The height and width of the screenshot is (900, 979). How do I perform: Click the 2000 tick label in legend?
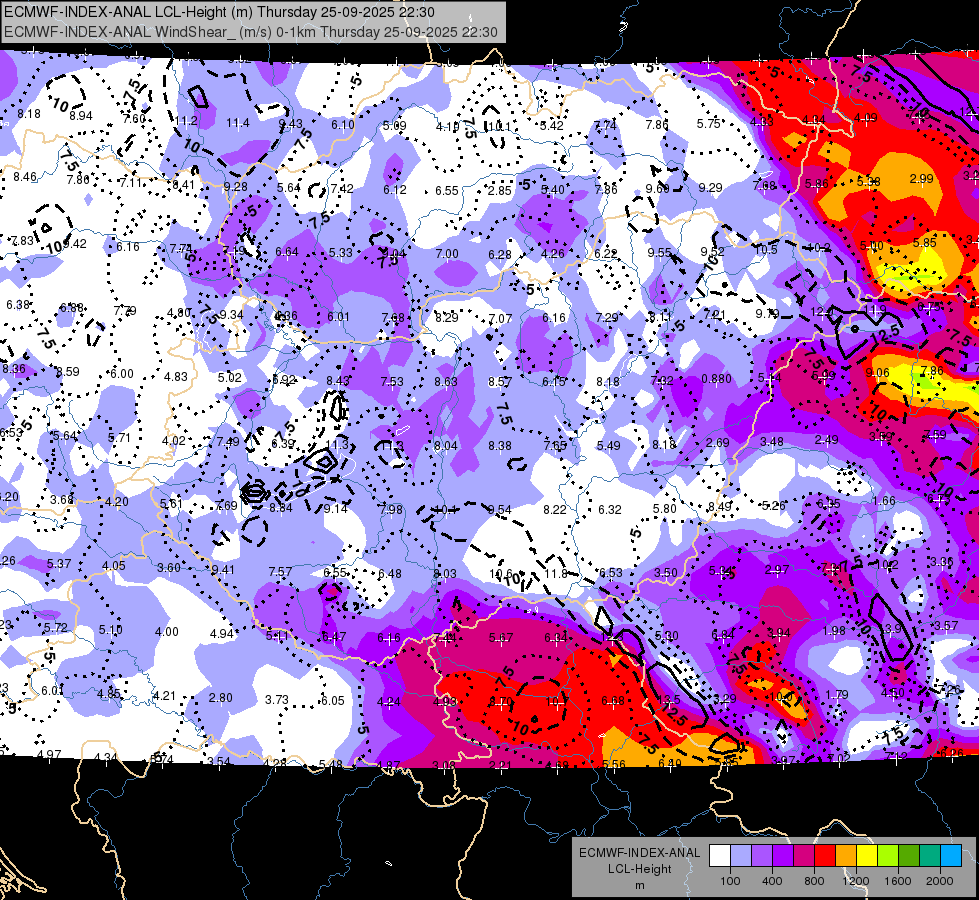click(940, 881)
